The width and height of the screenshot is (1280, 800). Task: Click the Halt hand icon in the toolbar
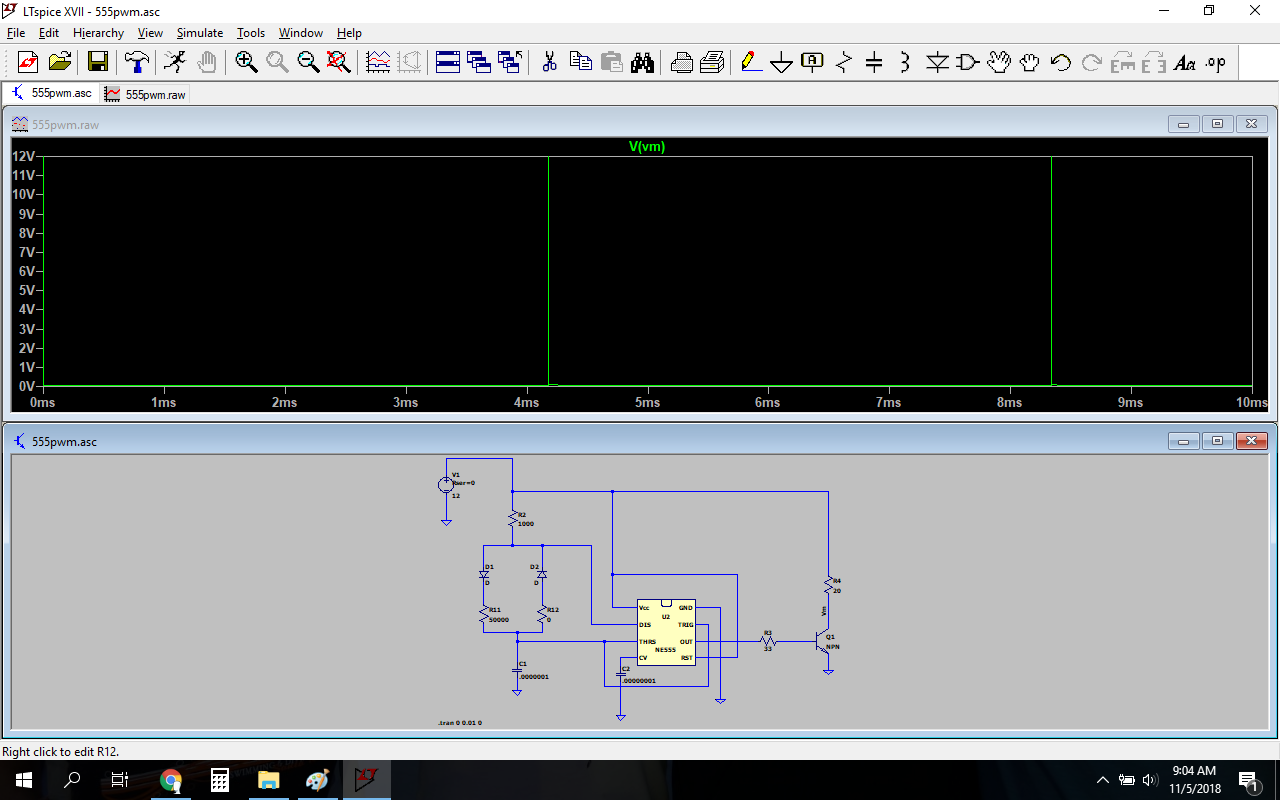[x=207, y=62]
